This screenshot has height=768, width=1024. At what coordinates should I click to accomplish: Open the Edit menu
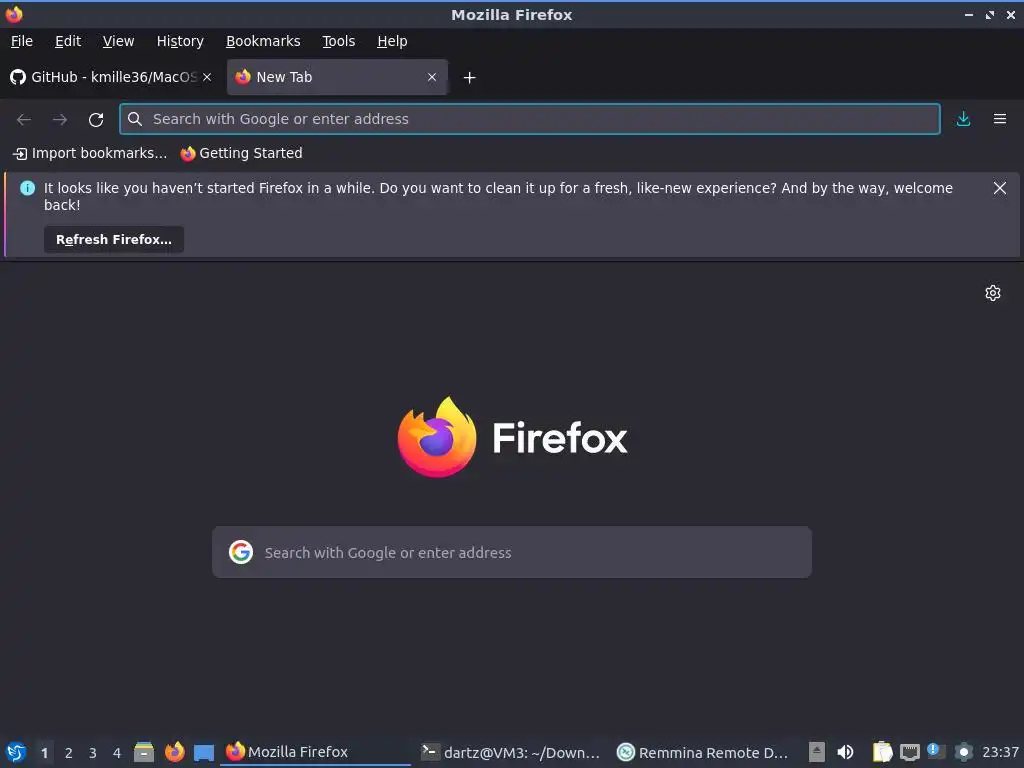68,41
